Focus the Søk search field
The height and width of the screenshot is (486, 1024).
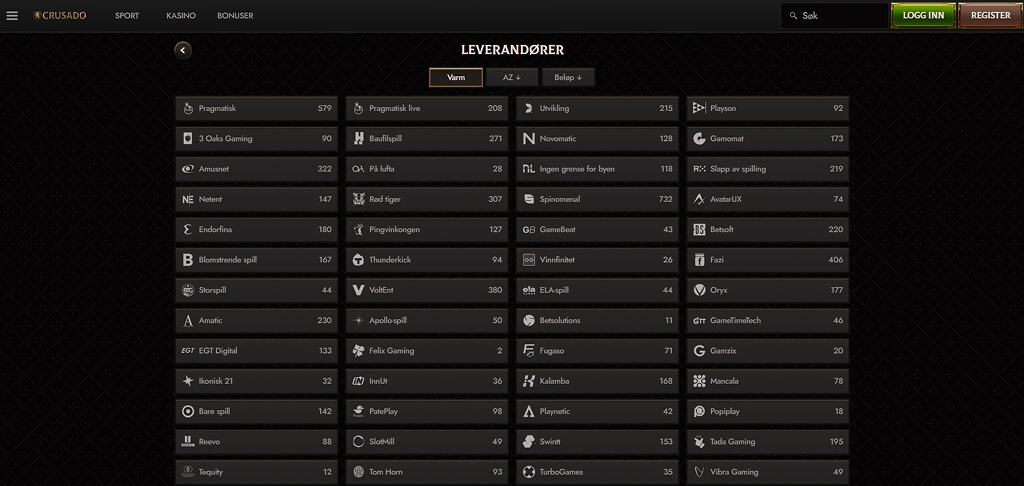[x=835, y=16]
